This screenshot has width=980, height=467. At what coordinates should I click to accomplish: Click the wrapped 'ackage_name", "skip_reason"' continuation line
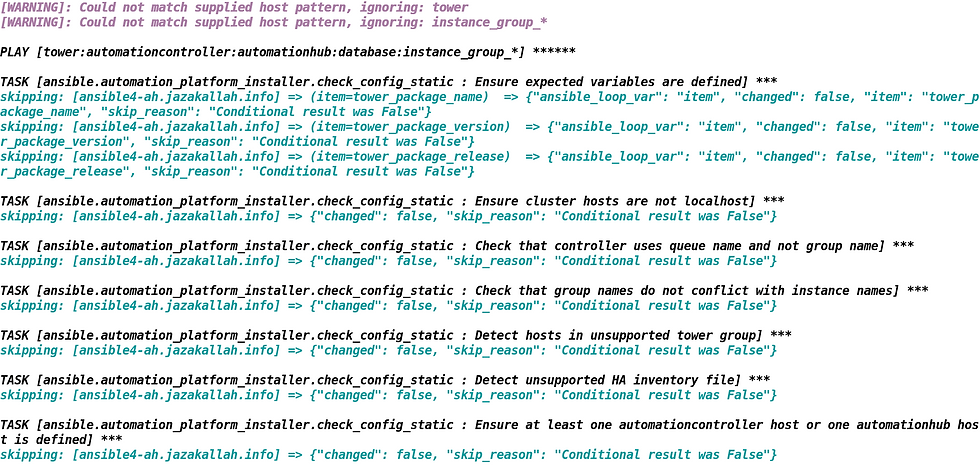point(216,112)
